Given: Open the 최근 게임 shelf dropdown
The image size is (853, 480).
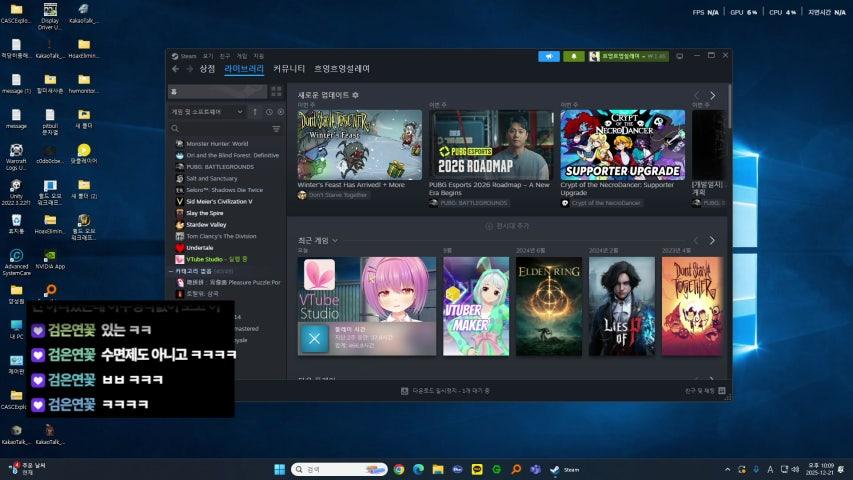Looking at the screenshot, I should point(335,241).
